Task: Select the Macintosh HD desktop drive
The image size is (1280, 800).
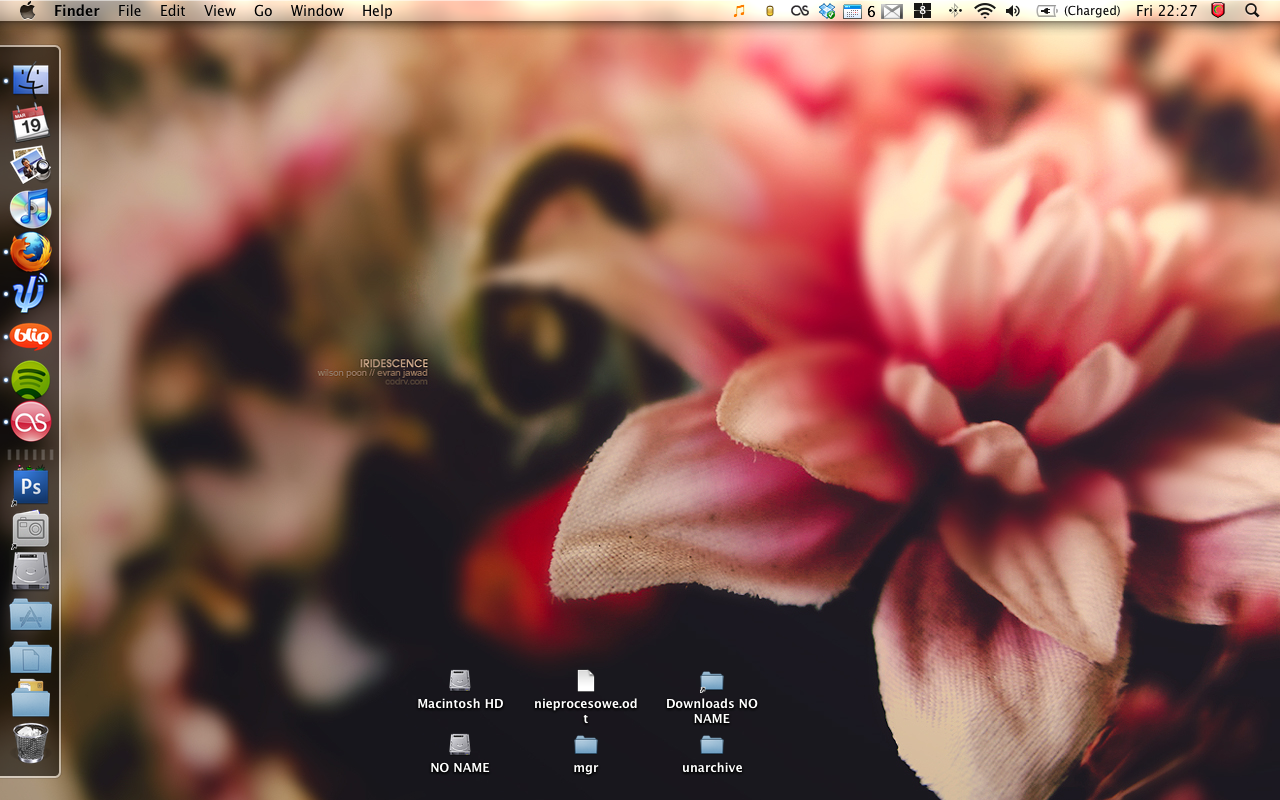Action: click(x=459, y=681)
